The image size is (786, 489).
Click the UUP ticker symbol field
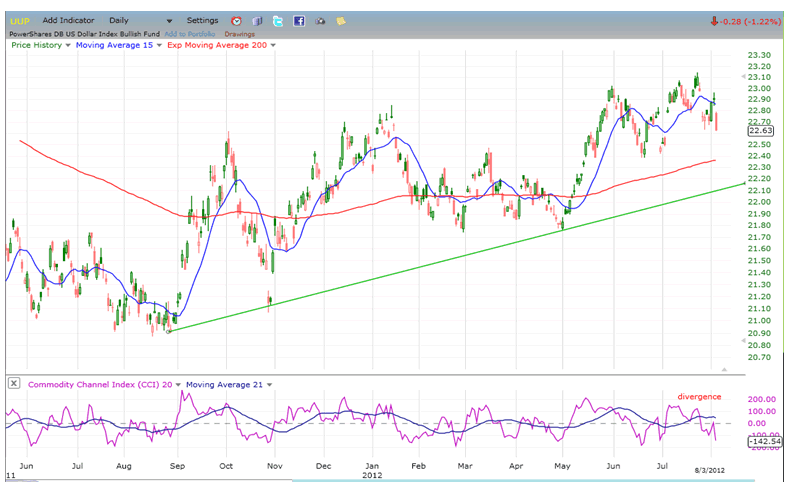[x=19, y=20]
